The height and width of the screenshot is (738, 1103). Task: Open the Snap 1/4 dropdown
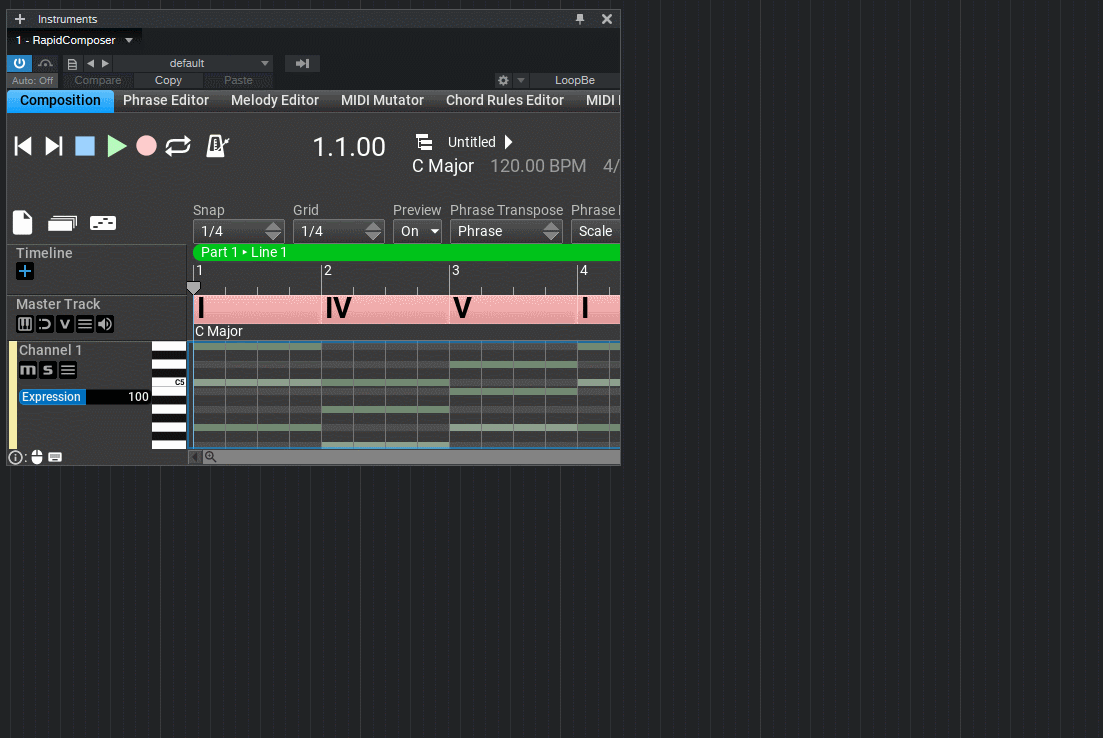pyautogui.click(x=238, y=231)
